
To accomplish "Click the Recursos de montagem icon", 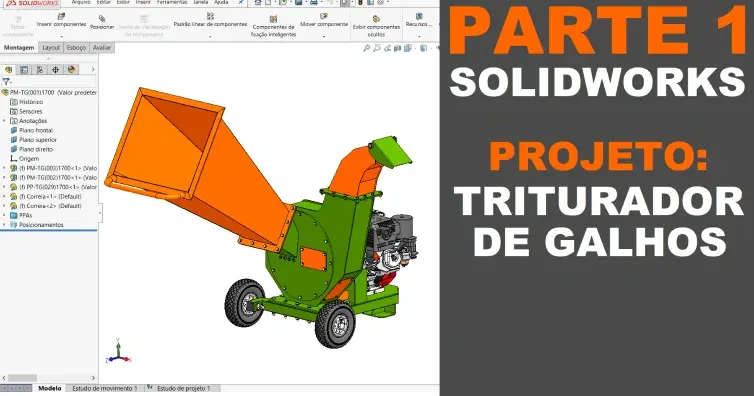I will click(419, 16).
